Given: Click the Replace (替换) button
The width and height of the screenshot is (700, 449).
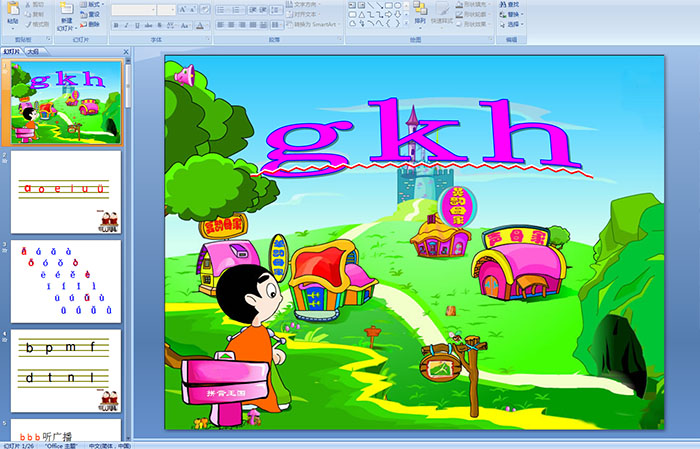Looking at the screenshot, I should [512, 15].
